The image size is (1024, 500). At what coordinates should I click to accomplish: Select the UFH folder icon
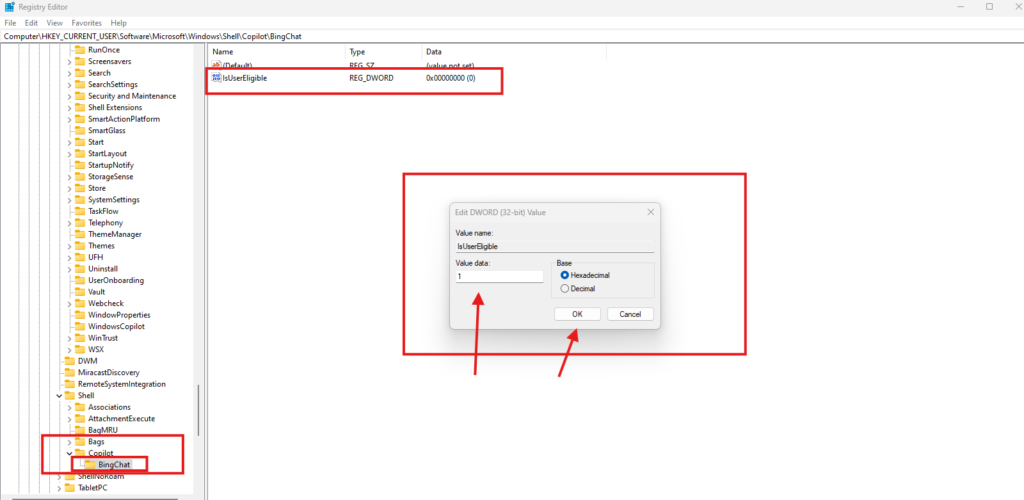point(80,257)
